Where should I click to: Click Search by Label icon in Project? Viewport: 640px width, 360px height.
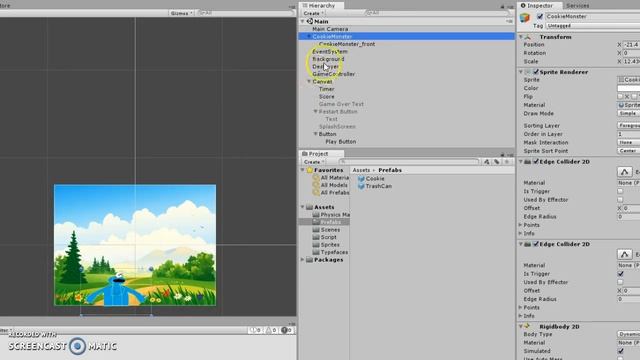tap(497, 162)
